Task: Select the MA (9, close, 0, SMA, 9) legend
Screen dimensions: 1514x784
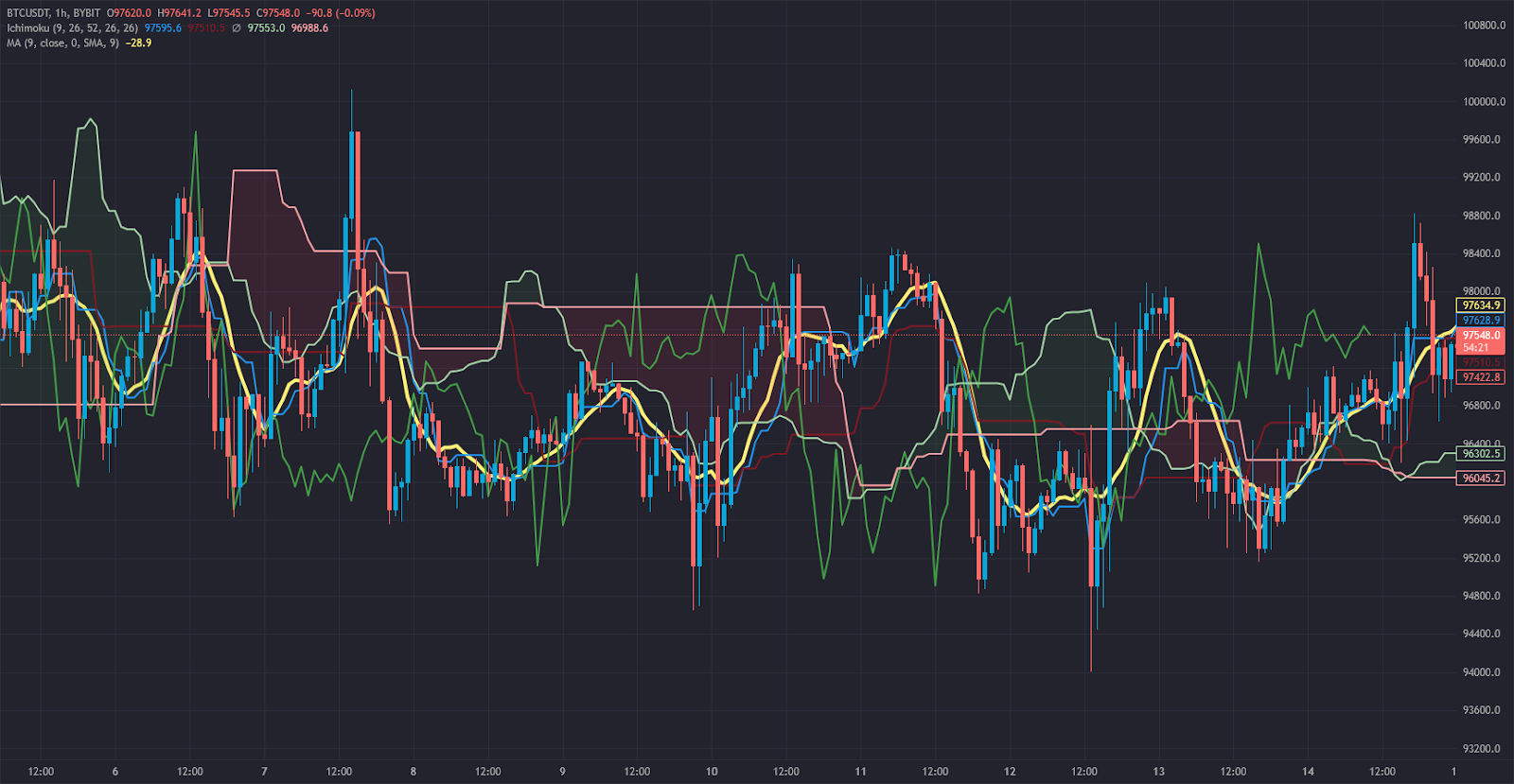Action: coord(62,44)
